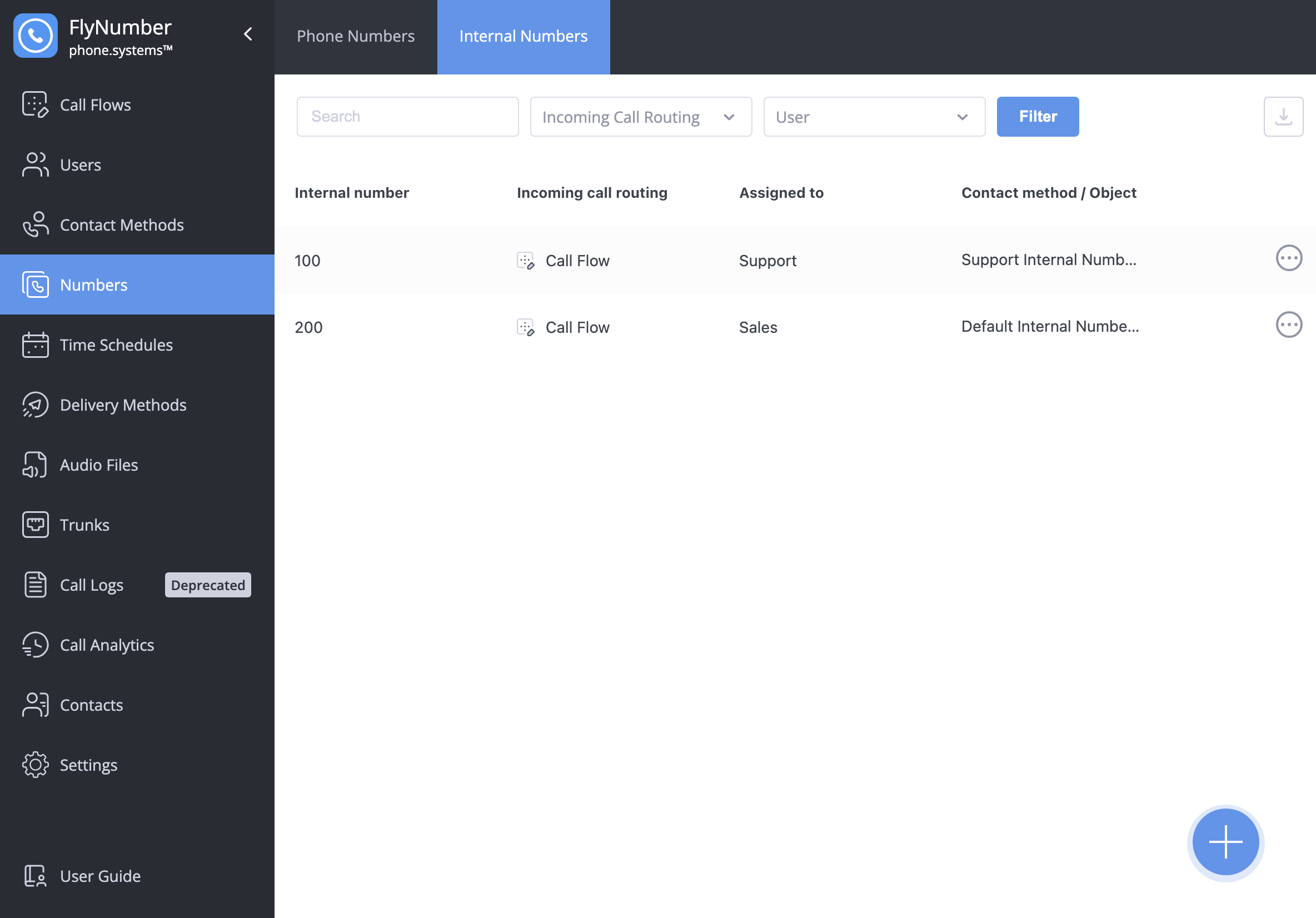Click the FlyNumber phone.systems title text
The height and width of the screenshot is (918, 1316).
pyautogui.click(x=121, y=37)
